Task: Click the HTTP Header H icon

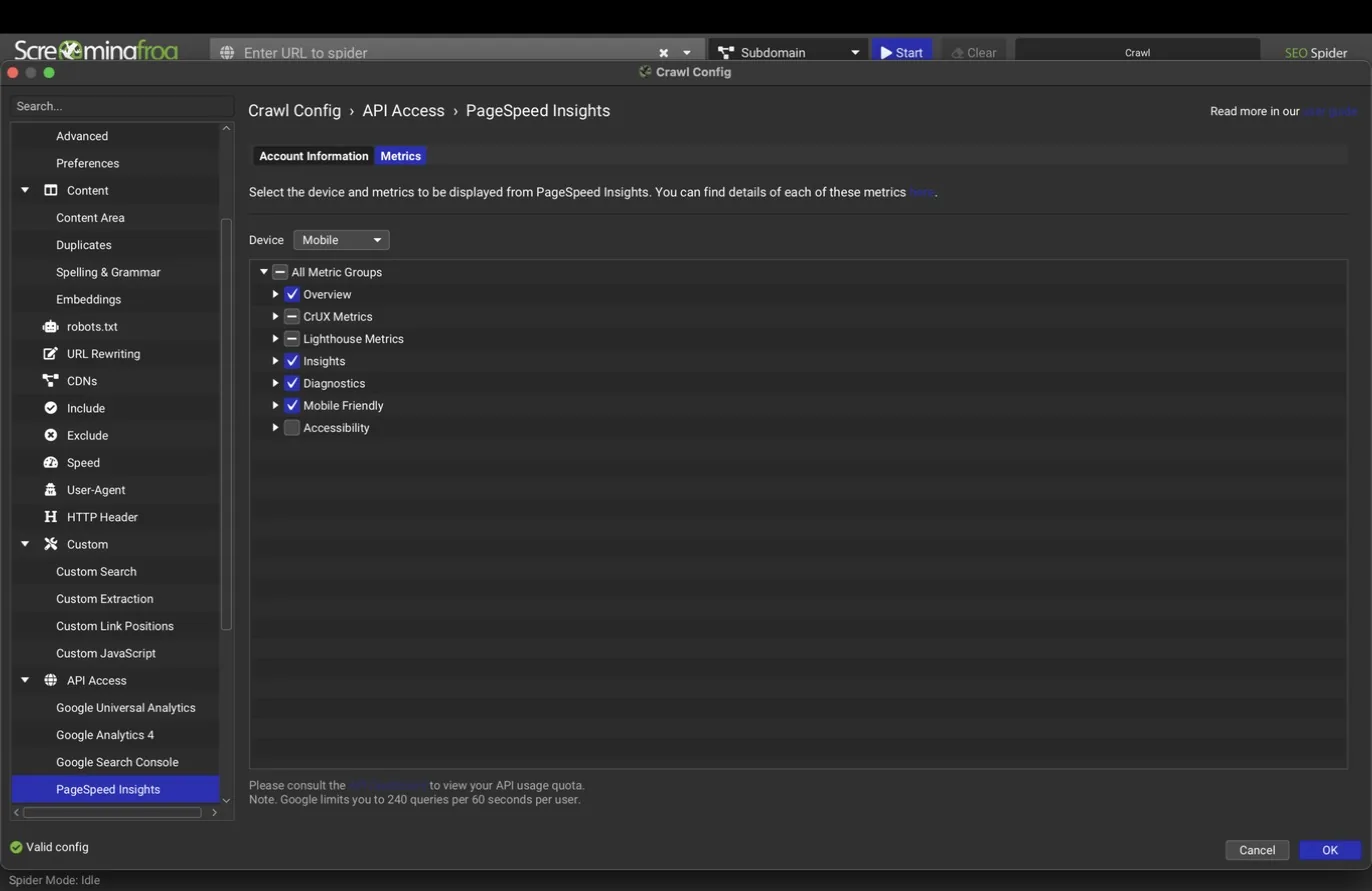Action: click(x=51, y=517)
